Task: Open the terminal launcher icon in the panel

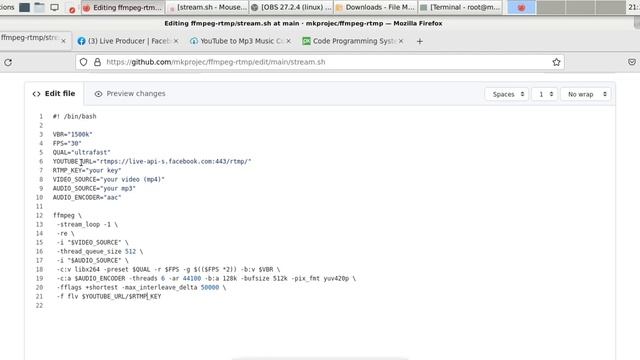Action: pyautogui.click(x=24, y=7)
